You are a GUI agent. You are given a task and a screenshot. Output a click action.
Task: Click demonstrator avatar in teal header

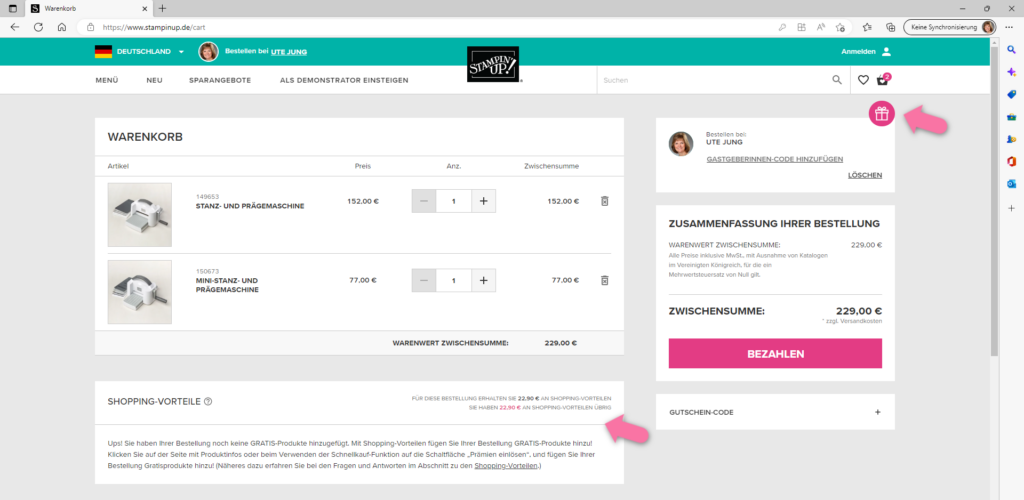point(208,52)
